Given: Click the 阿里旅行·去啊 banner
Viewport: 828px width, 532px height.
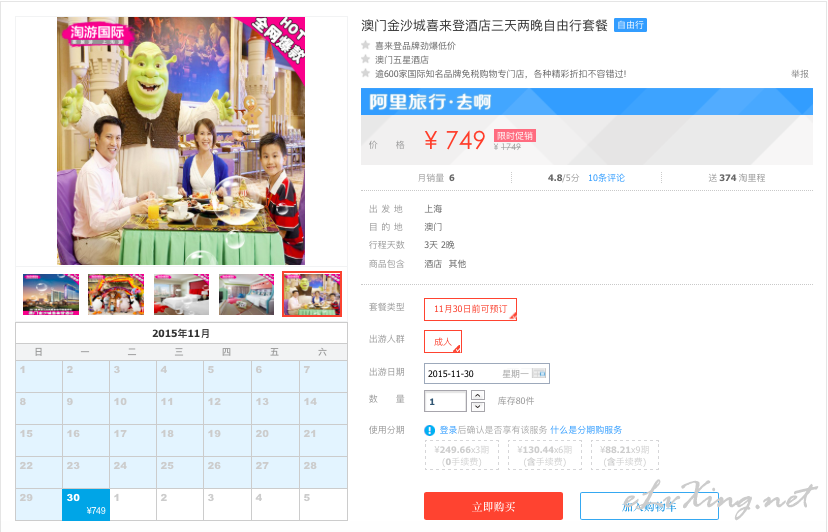Looking at the screenshot, I should click(x=587, y=101).
